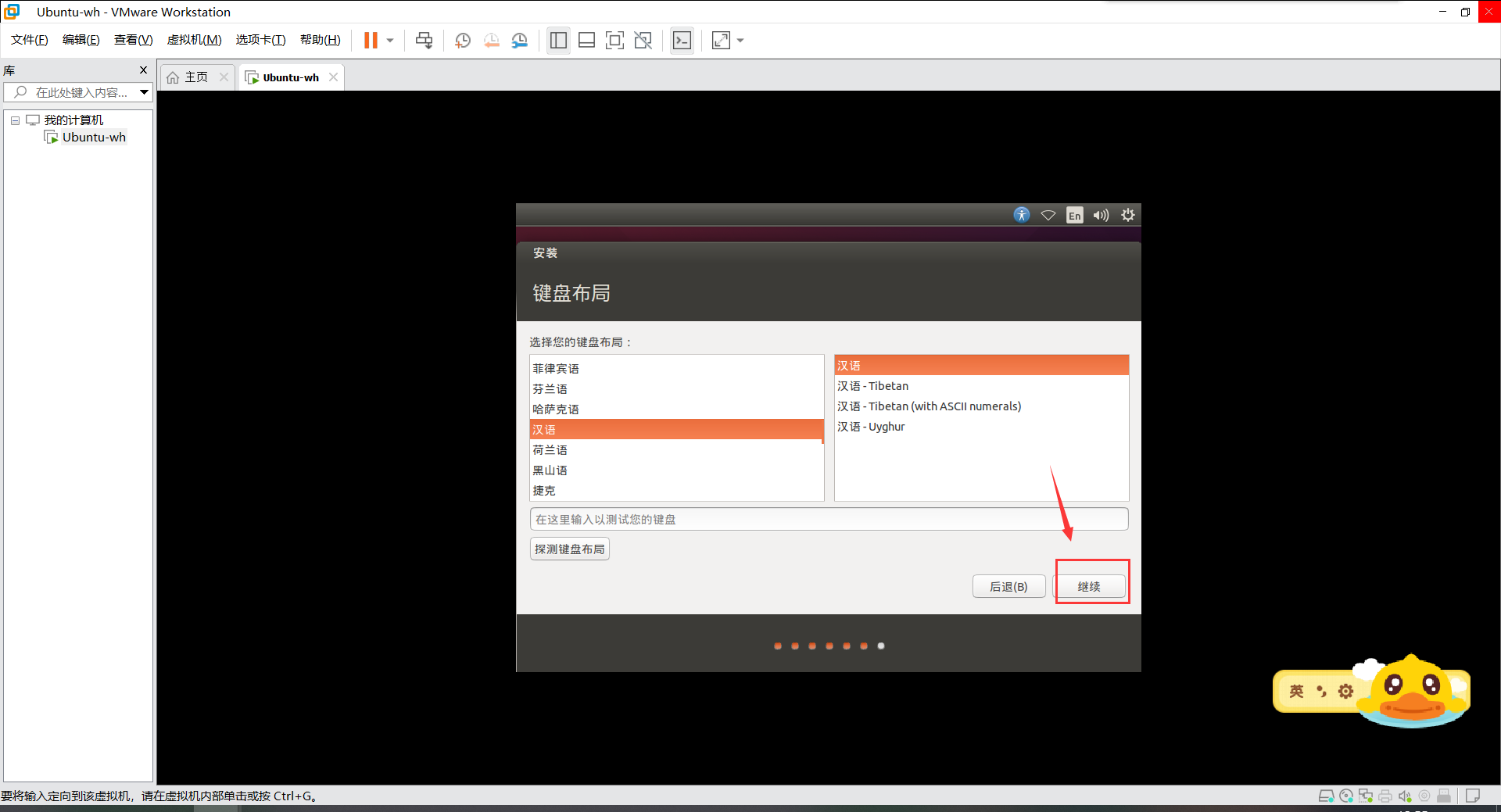Viewport: 1501px width, 812px height.
Task: Take a snapshot of this virtual machine
Action: (x=463, y=41)
